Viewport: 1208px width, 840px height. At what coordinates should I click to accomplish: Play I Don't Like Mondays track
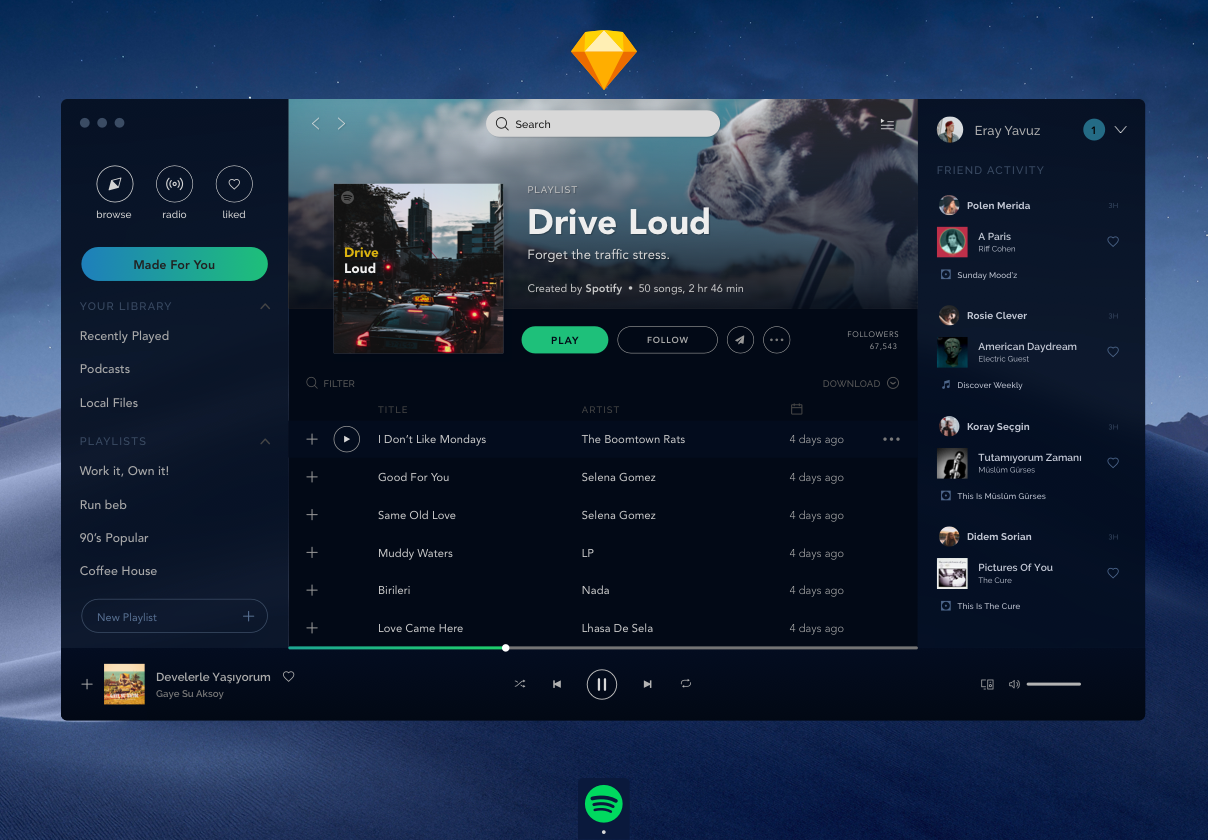347,439
